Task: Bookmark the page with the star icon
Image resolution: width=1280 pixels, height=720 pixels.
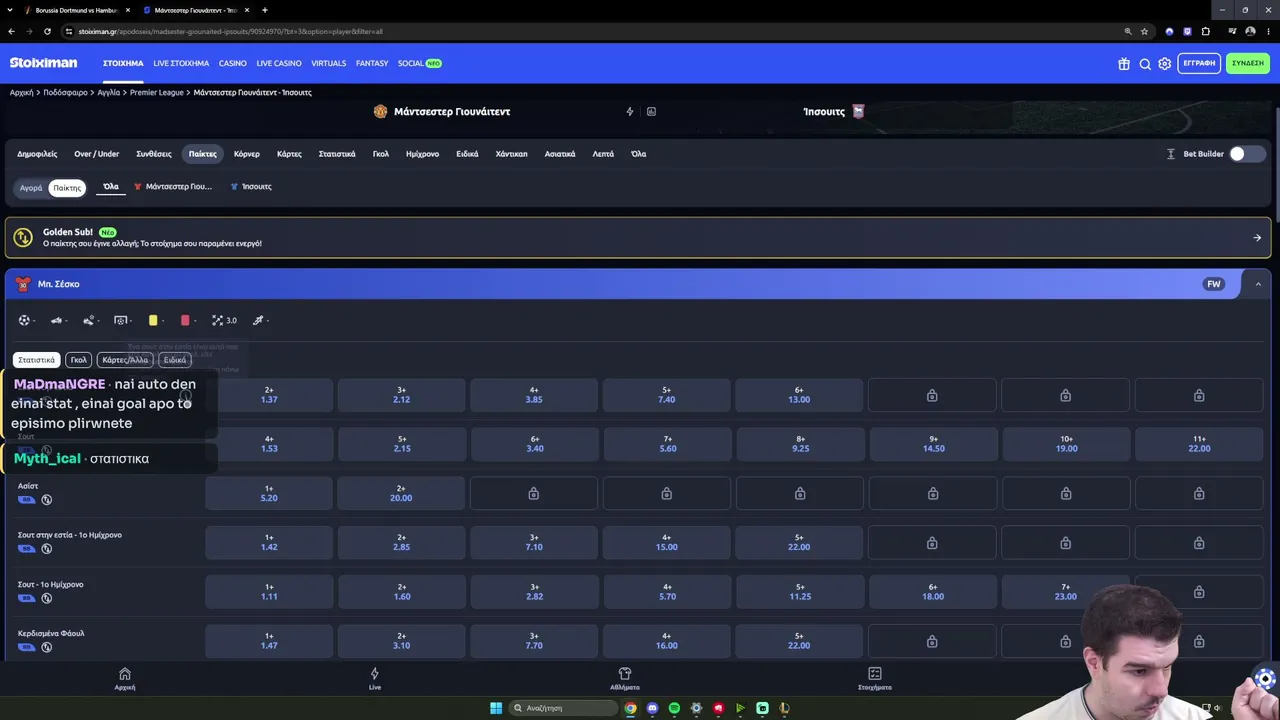Action: [1144, 31]
